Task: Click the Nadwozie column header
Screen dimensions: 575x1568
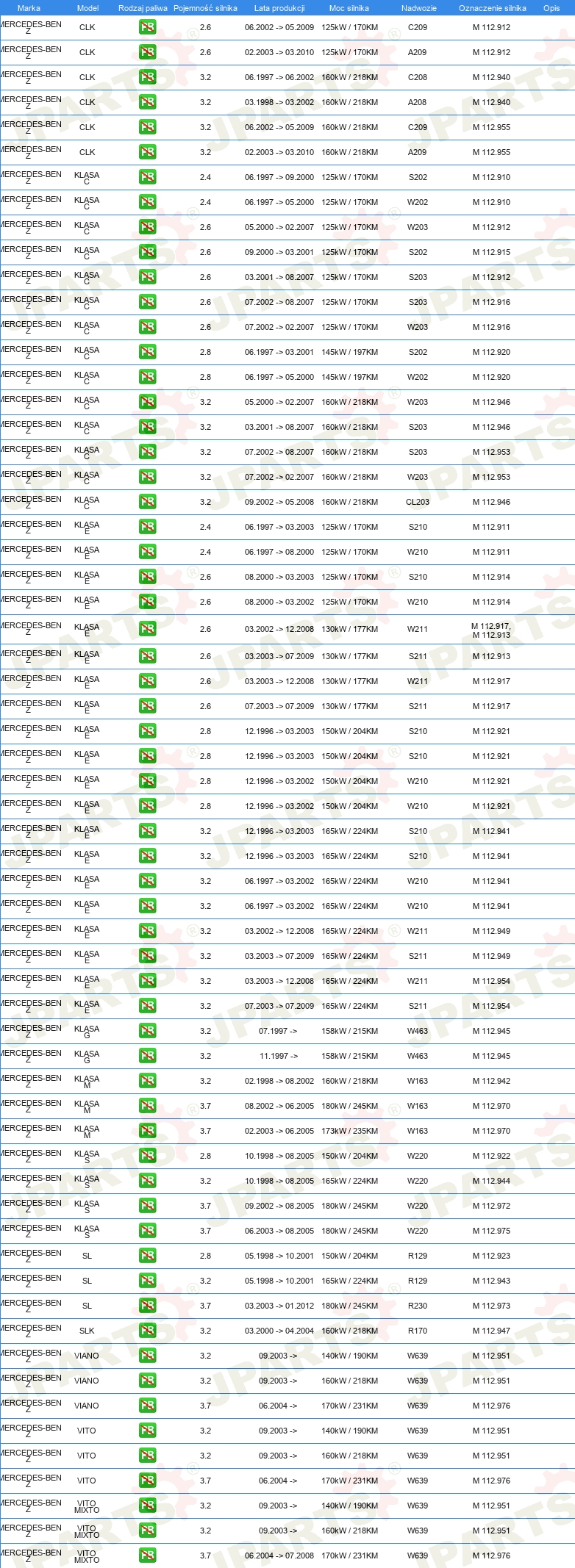Action: click(x=418, y=8)
